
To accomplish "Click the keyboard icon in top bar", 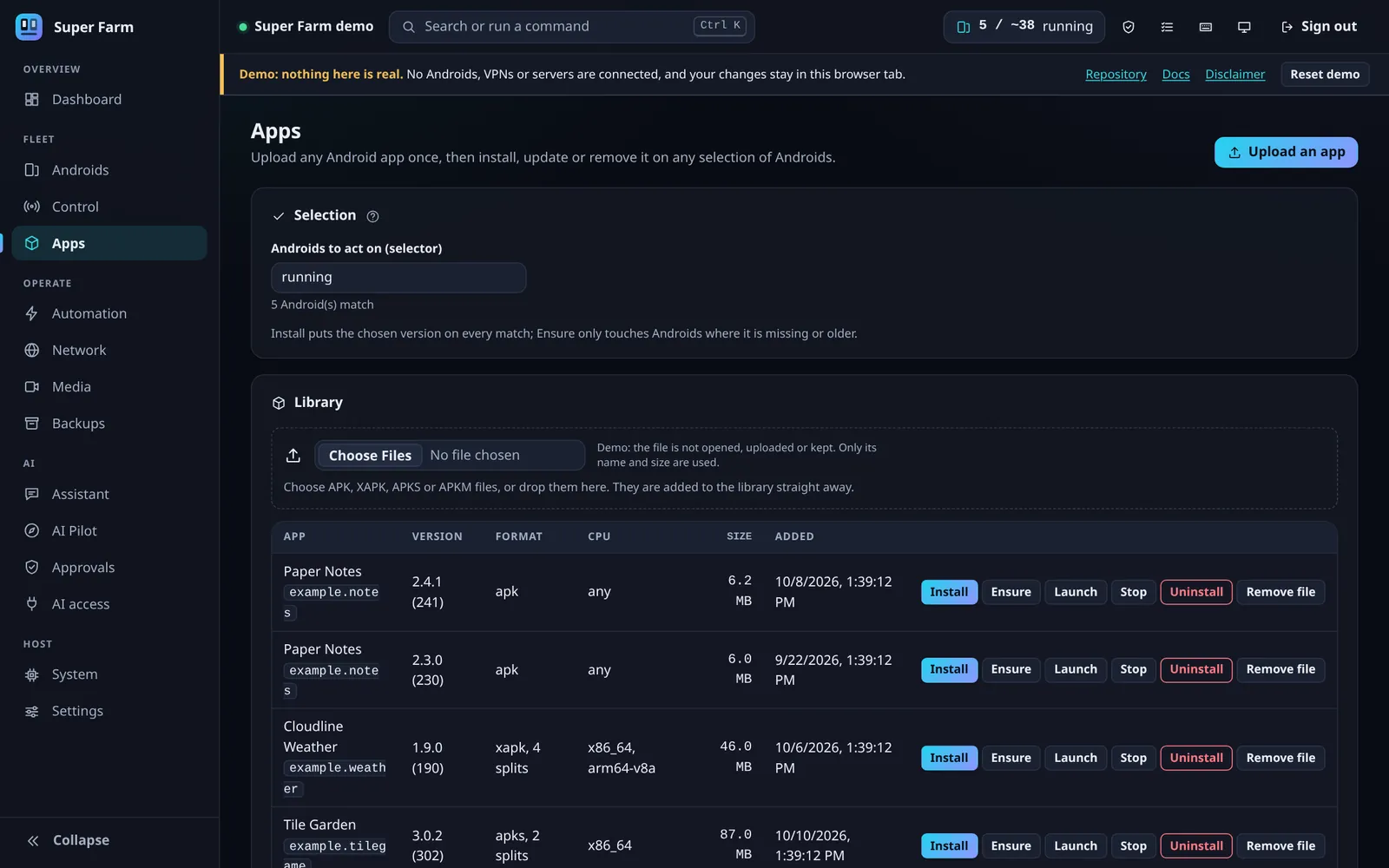I will click(x=1206, y=27).
